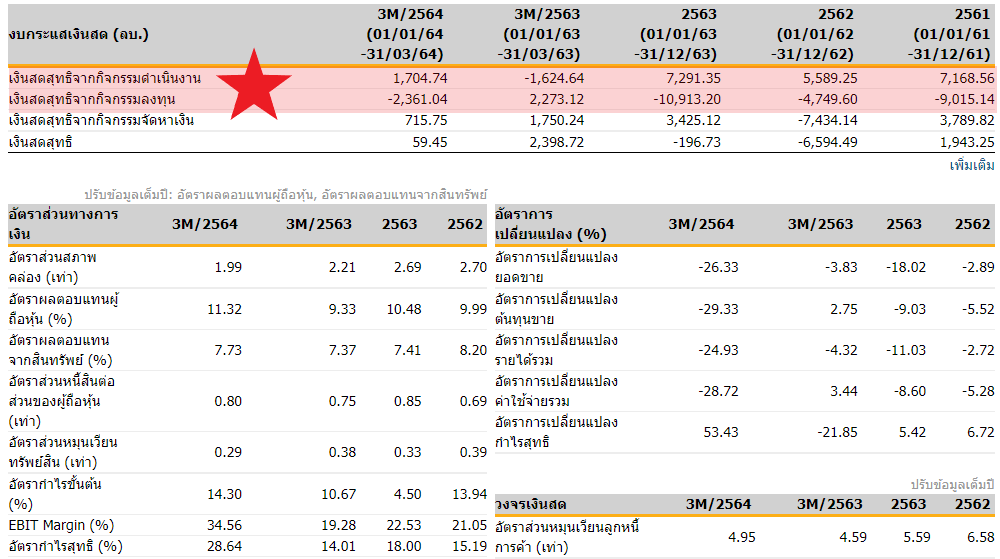
Task: Open the เพิ่มเติม link
Action: [x=971, y=166]
